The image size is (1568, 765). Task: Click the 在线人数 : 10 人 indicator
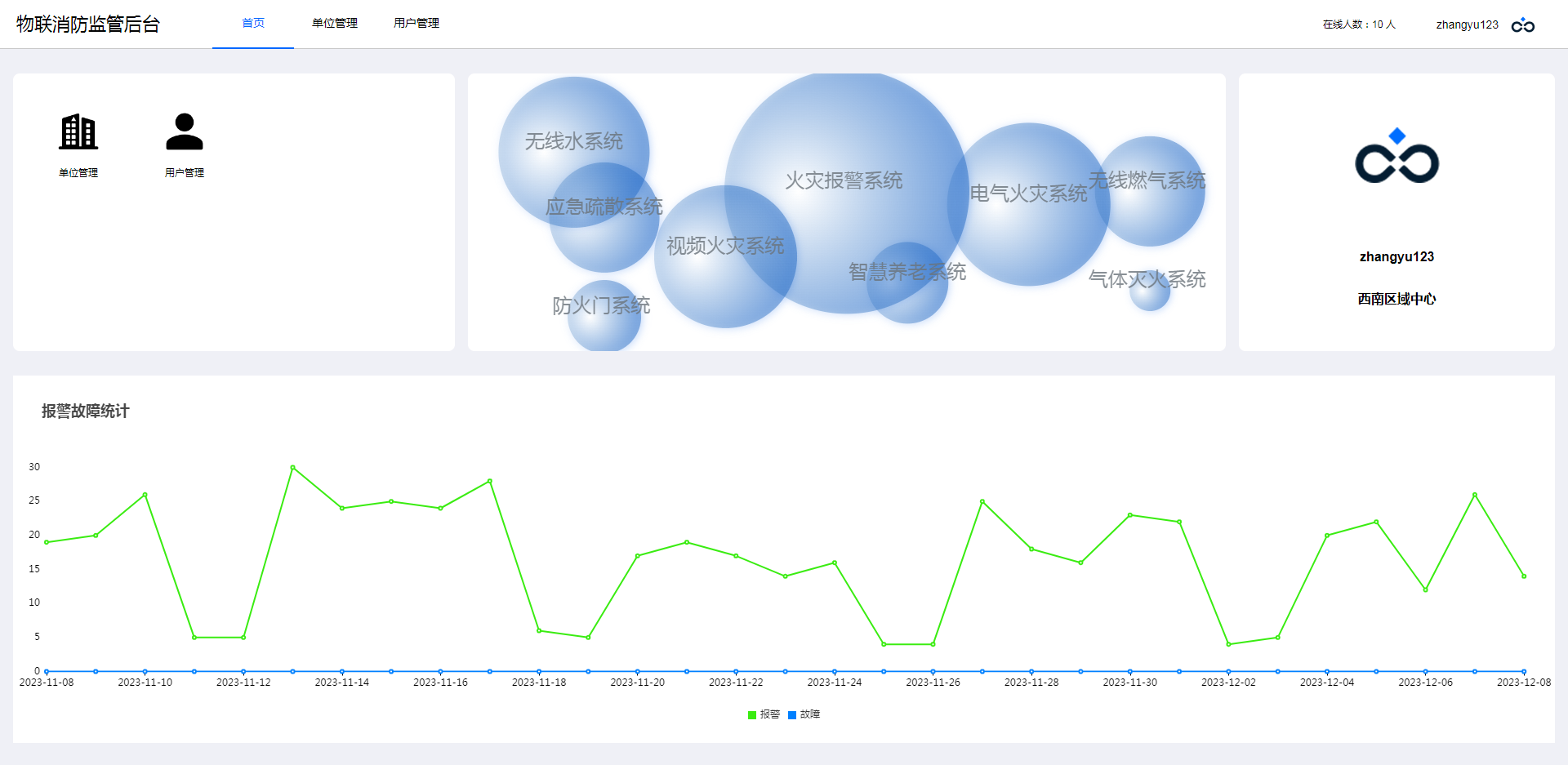click(x=1359, y=24)
